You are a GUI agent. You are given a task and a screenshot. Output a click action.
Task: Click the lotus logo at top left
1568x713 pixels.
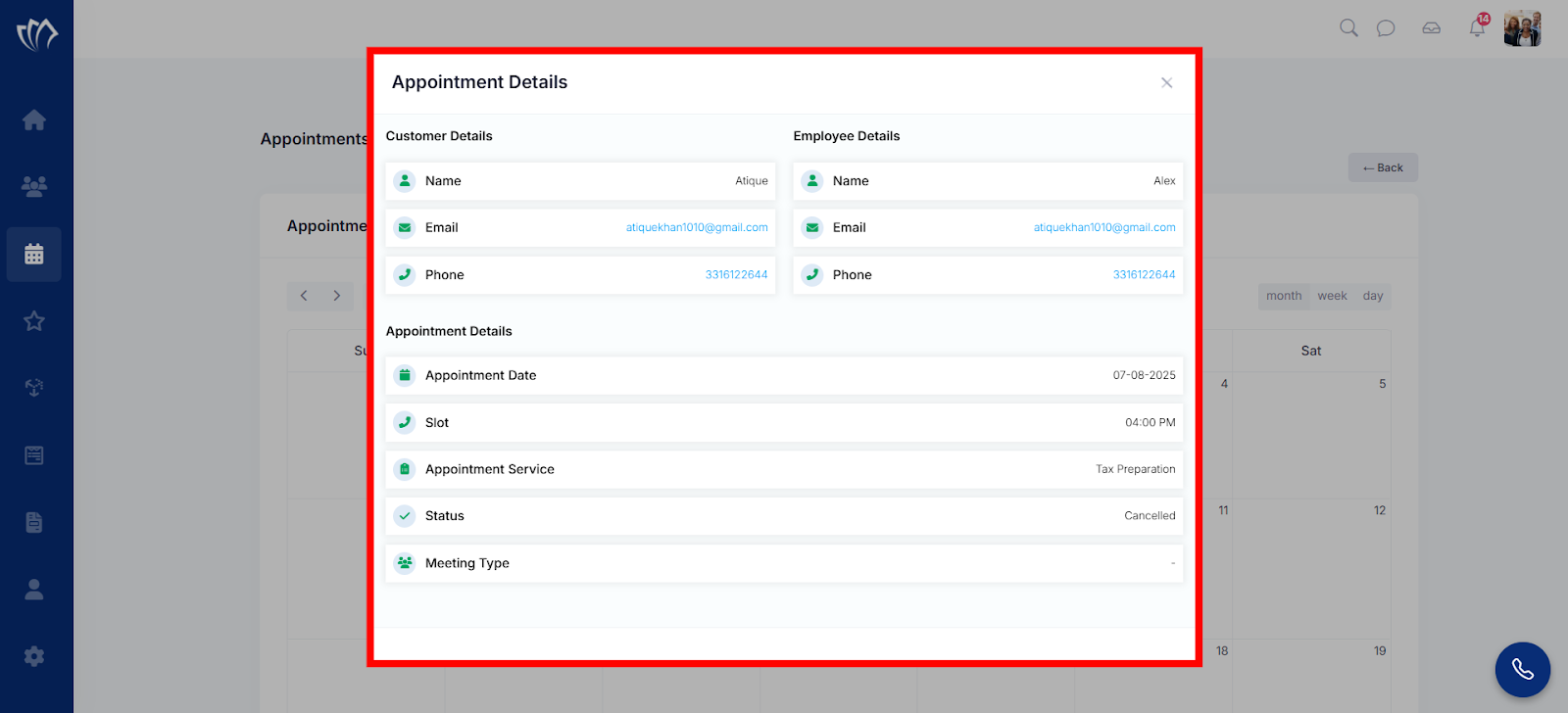click(x=37, y=34)
